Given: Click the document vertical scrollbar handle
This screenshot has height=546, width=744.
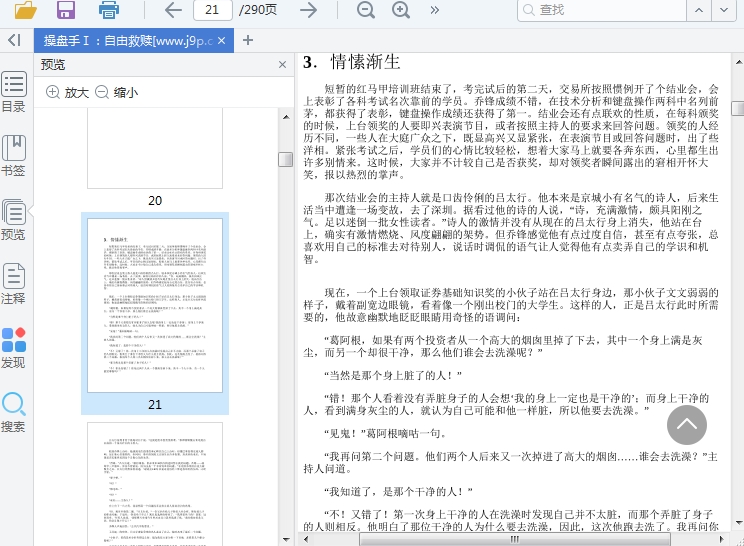Looking at the screenshot, I should pyautogui.click(x=738, y=108).
